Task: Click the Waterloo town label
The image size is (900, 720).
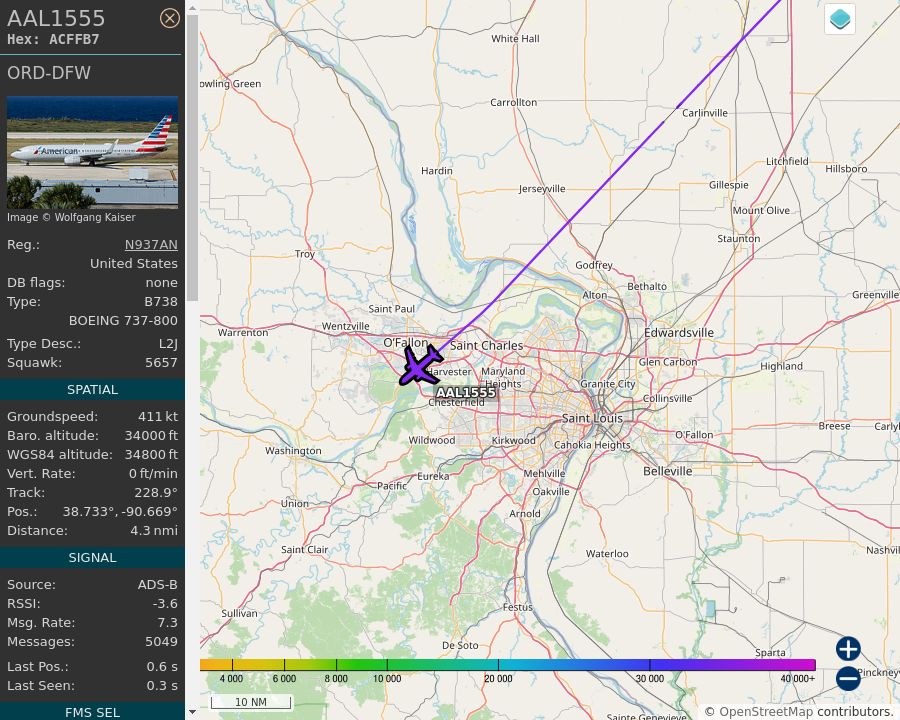Action: click(x=607, y=553)
